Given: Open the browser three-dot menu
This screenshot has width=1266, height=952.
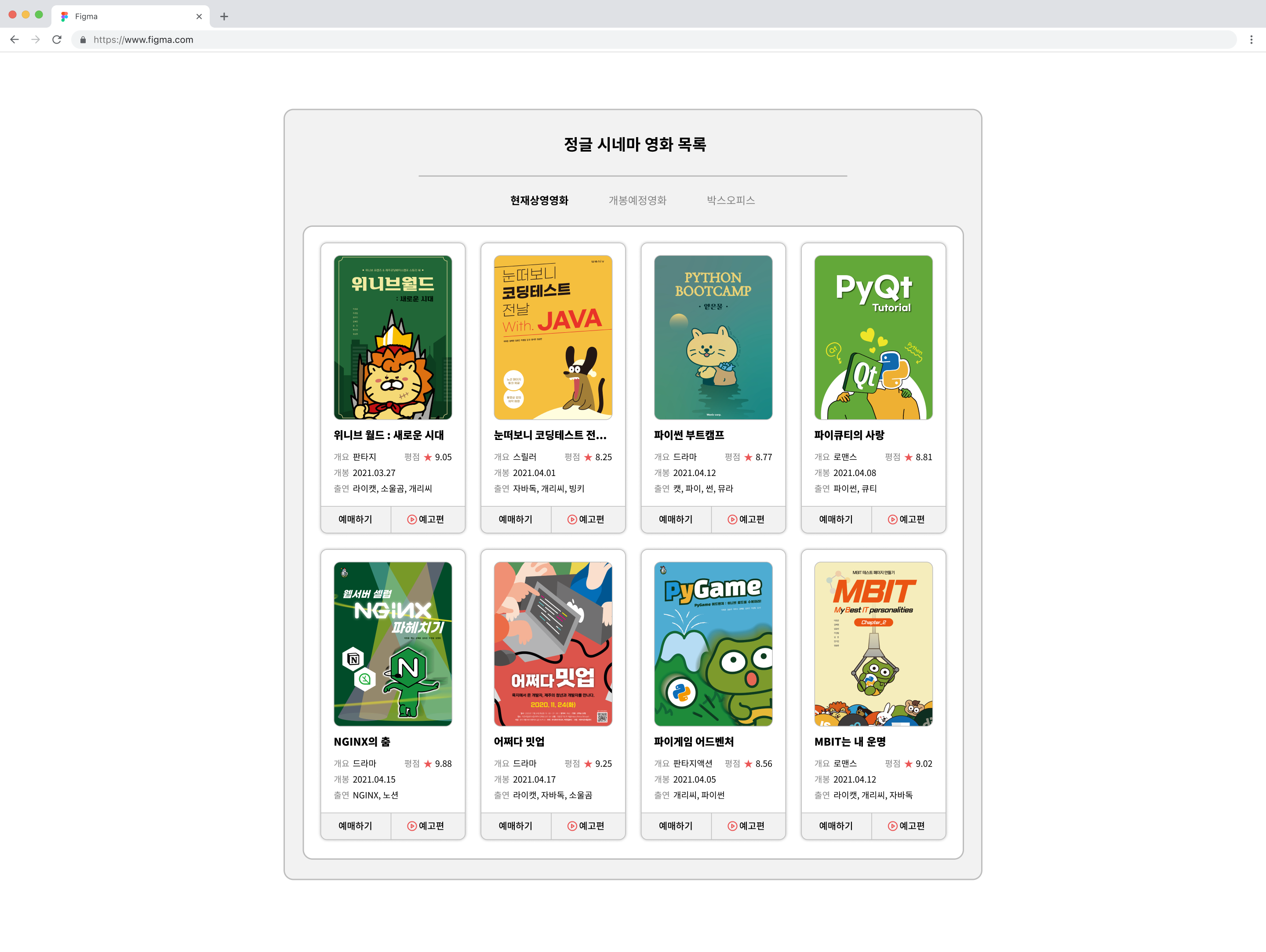Looking at the screenshot, I should tap(1251, 40).
